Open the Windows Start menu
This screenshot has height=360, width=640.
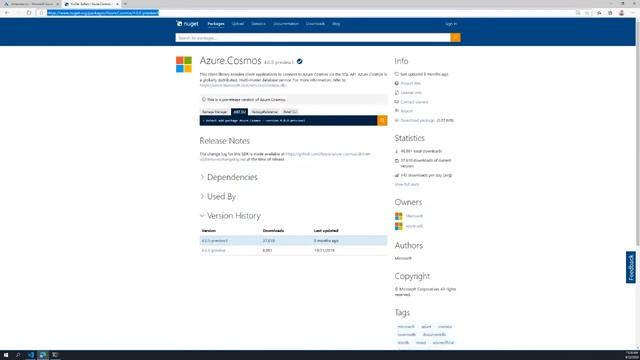click(6, 355)
